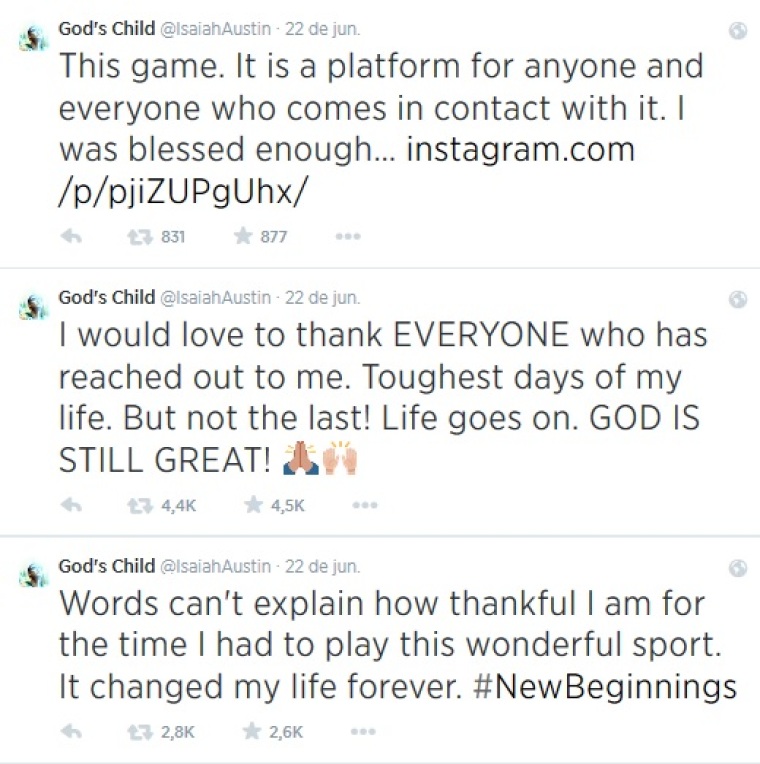Open the @IsaiahAustin handle on the second tweet
Screen dimensions: 760x764
click(x=215, y=297)
